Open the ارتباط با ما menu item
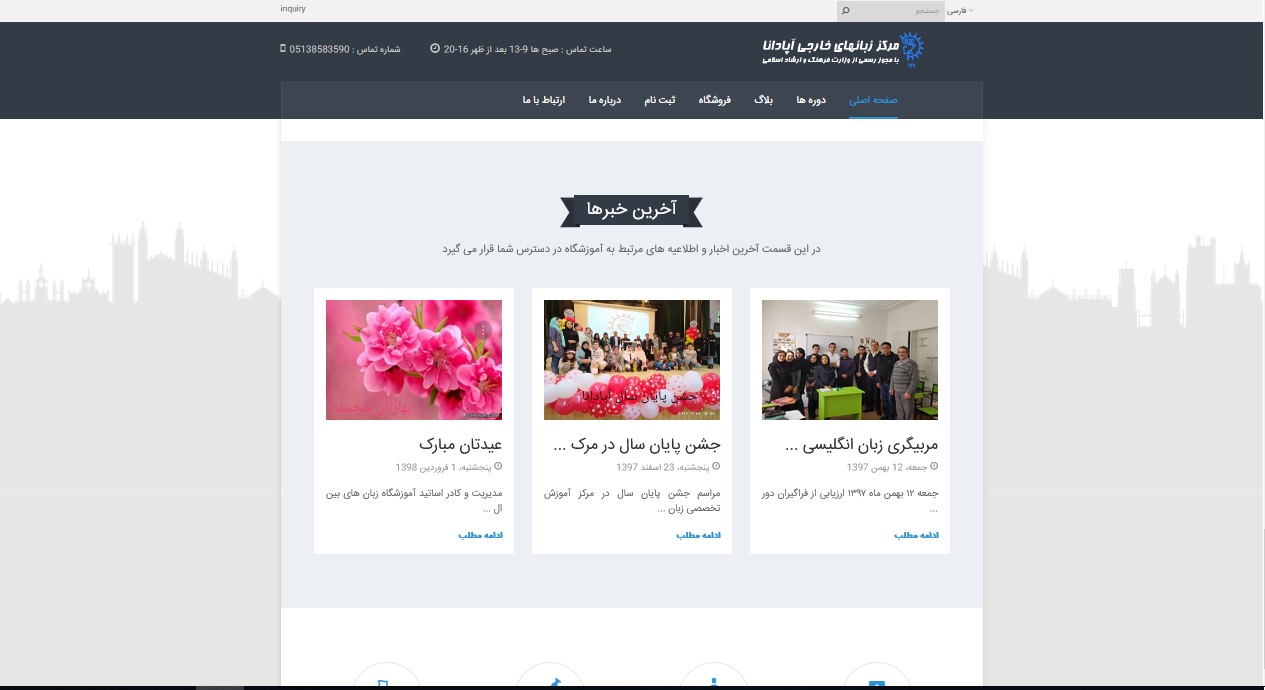The height and width of the screenshot is (690, 1265). coord(544,100)
